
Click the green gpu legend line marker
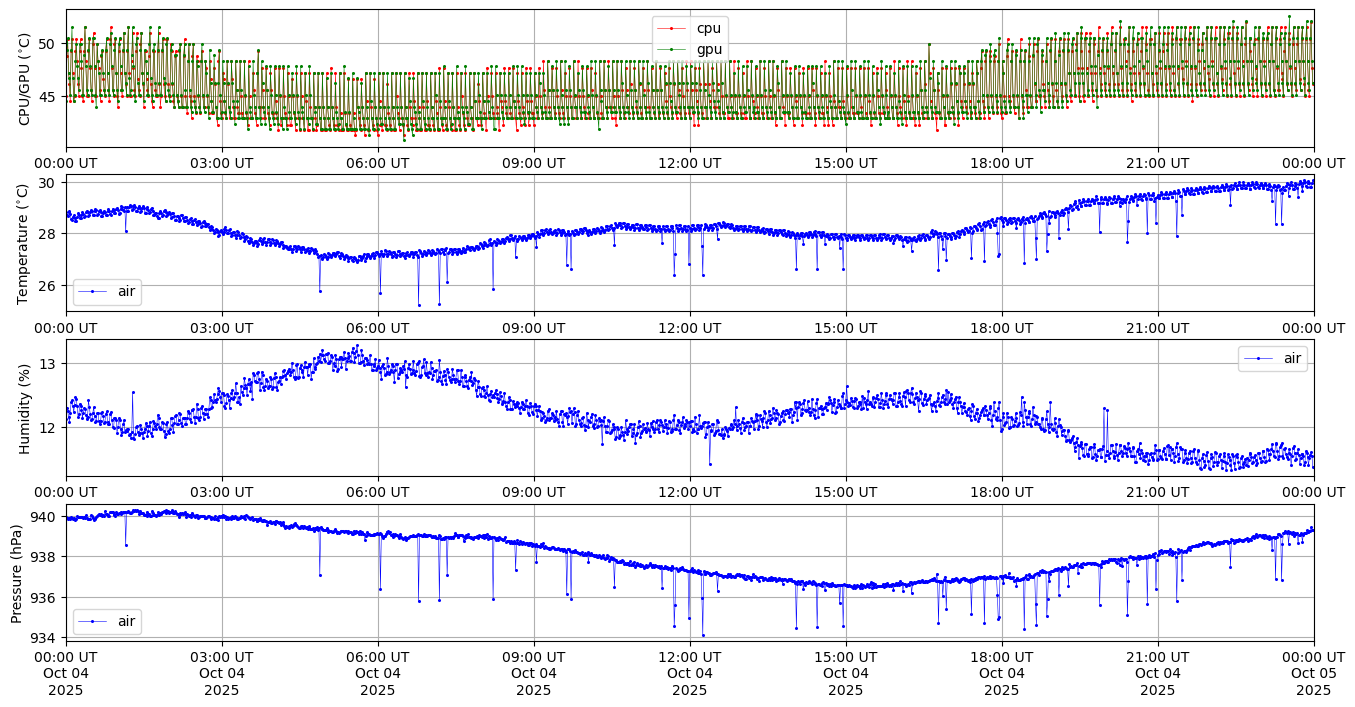pyautogui.click(x=672, y=49)
